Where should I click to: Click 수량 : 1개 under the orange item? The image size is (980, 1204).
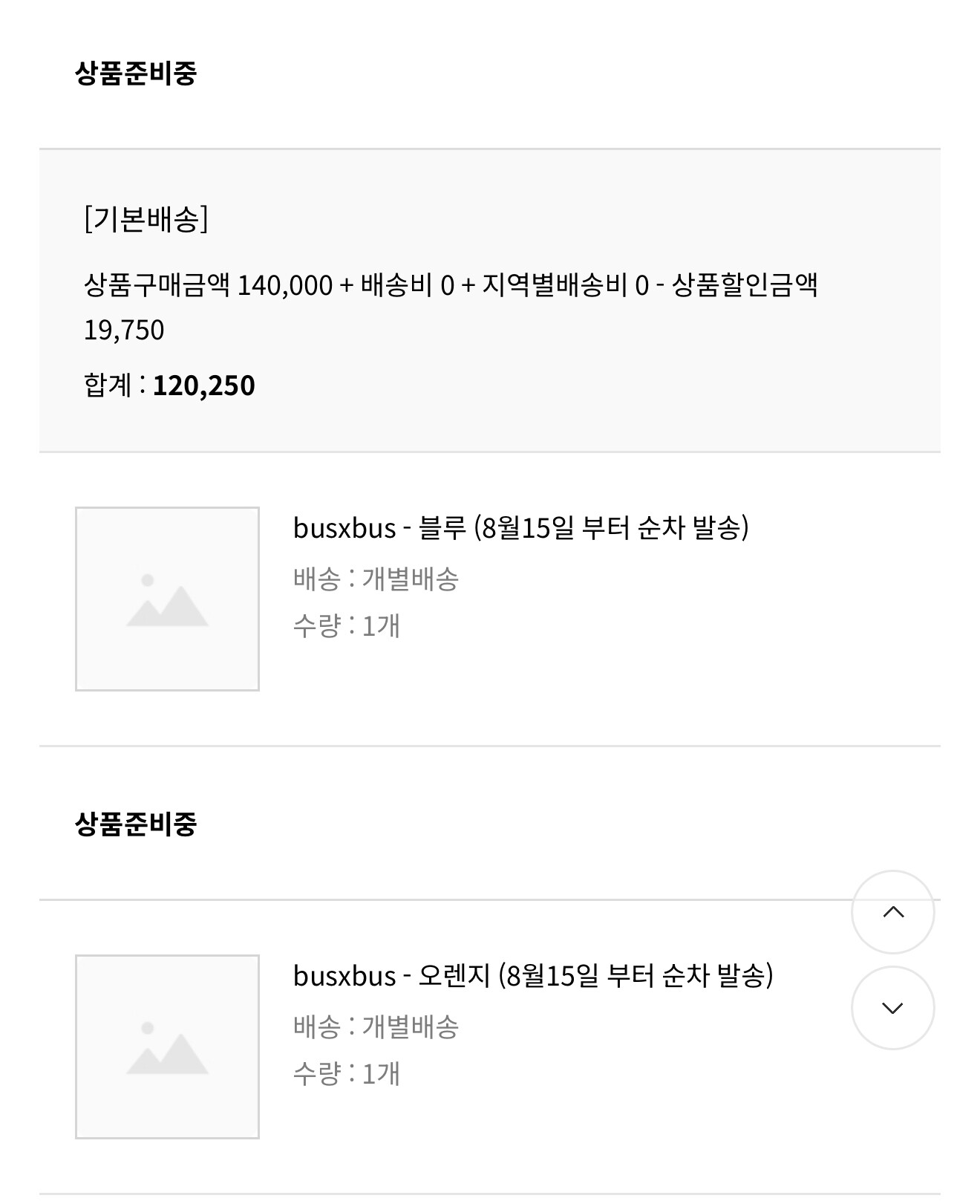click(x=347, y=1074)
